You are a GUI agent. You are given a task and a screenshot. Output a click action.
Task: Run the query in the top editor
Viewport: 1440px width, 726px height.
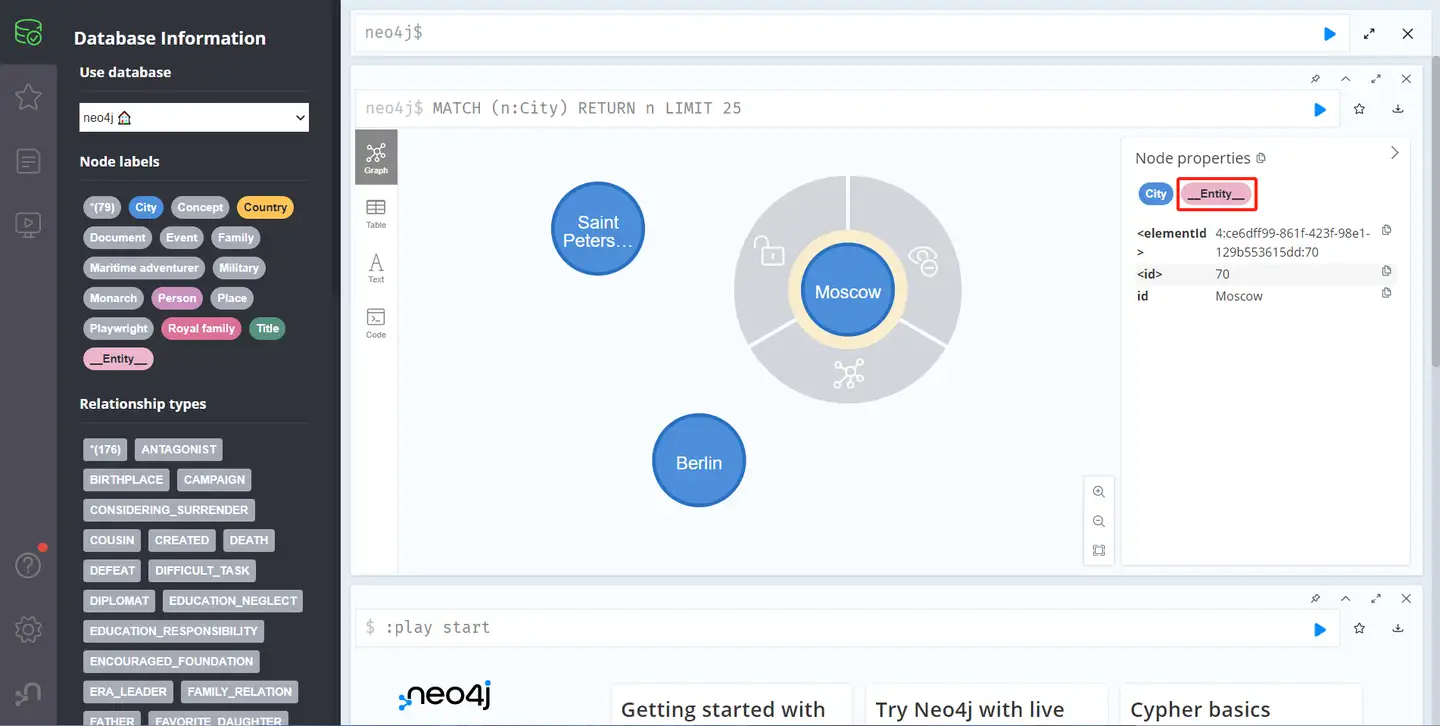1330,34
